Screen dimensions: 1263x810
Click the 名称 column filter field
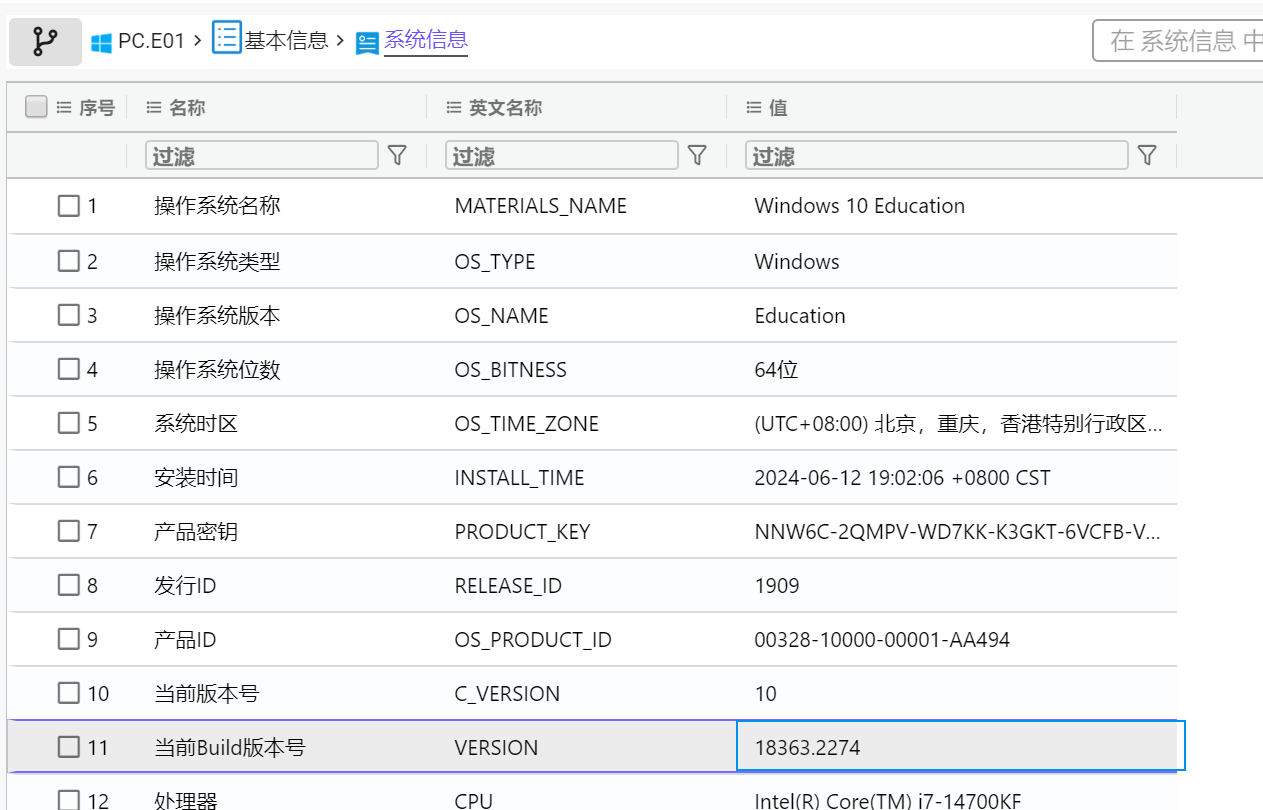tap(262, 155)
